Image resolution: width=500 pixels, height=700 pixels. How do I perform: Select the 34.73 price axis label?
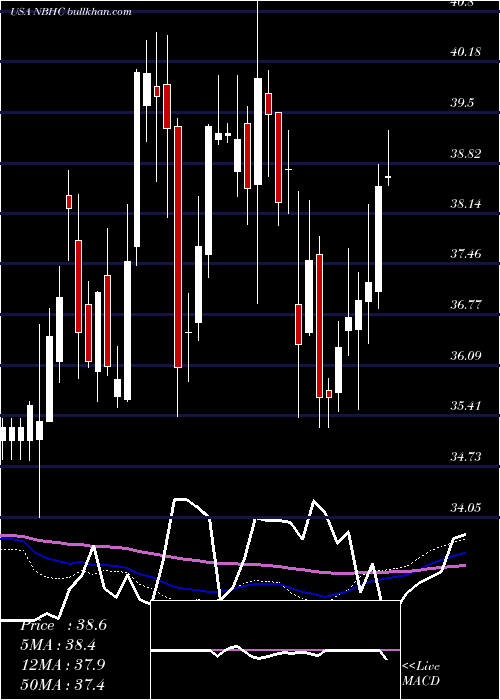point(466,457)
